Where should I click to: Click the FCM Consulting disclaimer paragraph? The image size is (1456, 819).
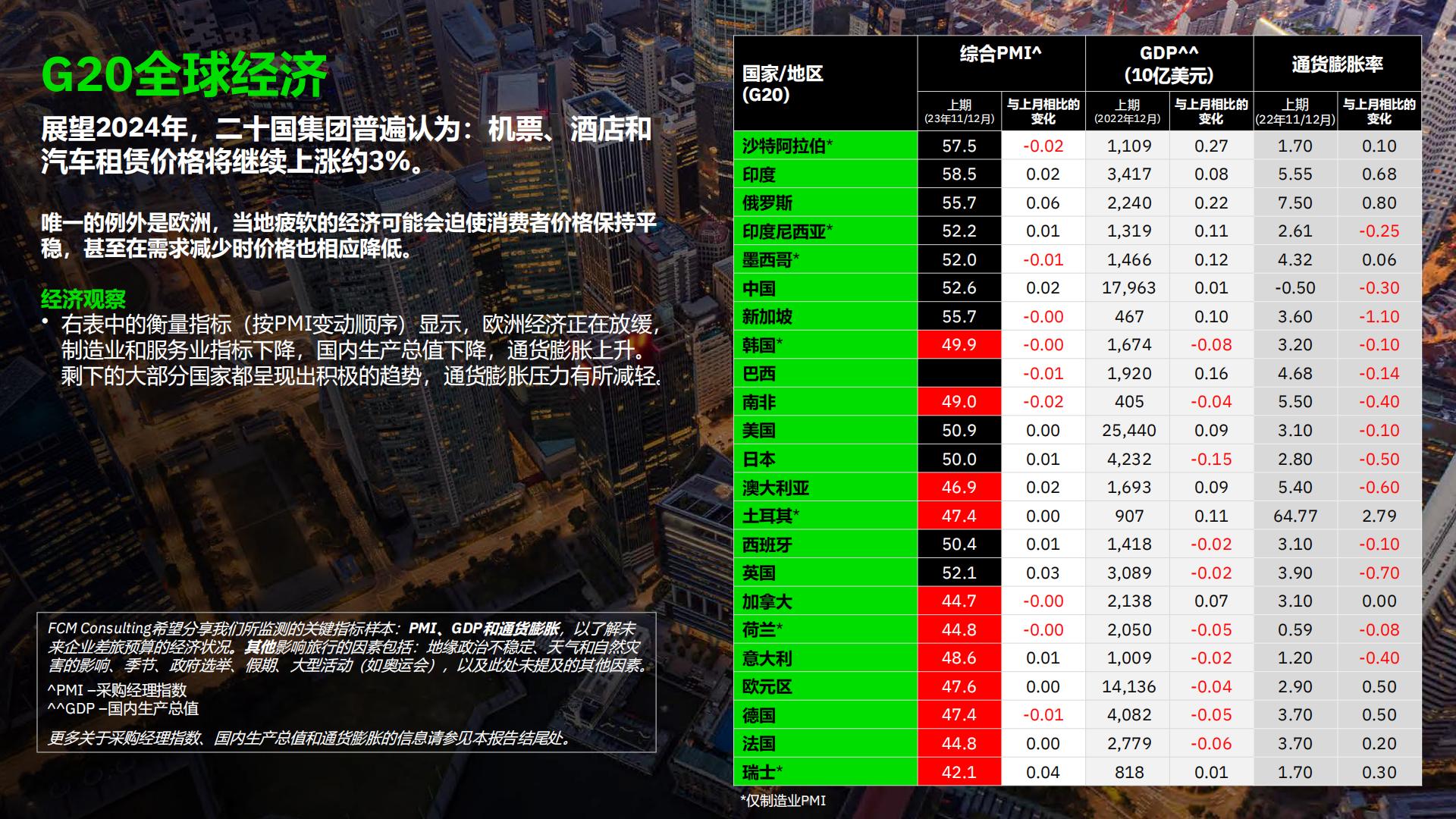tap(349, 647)
